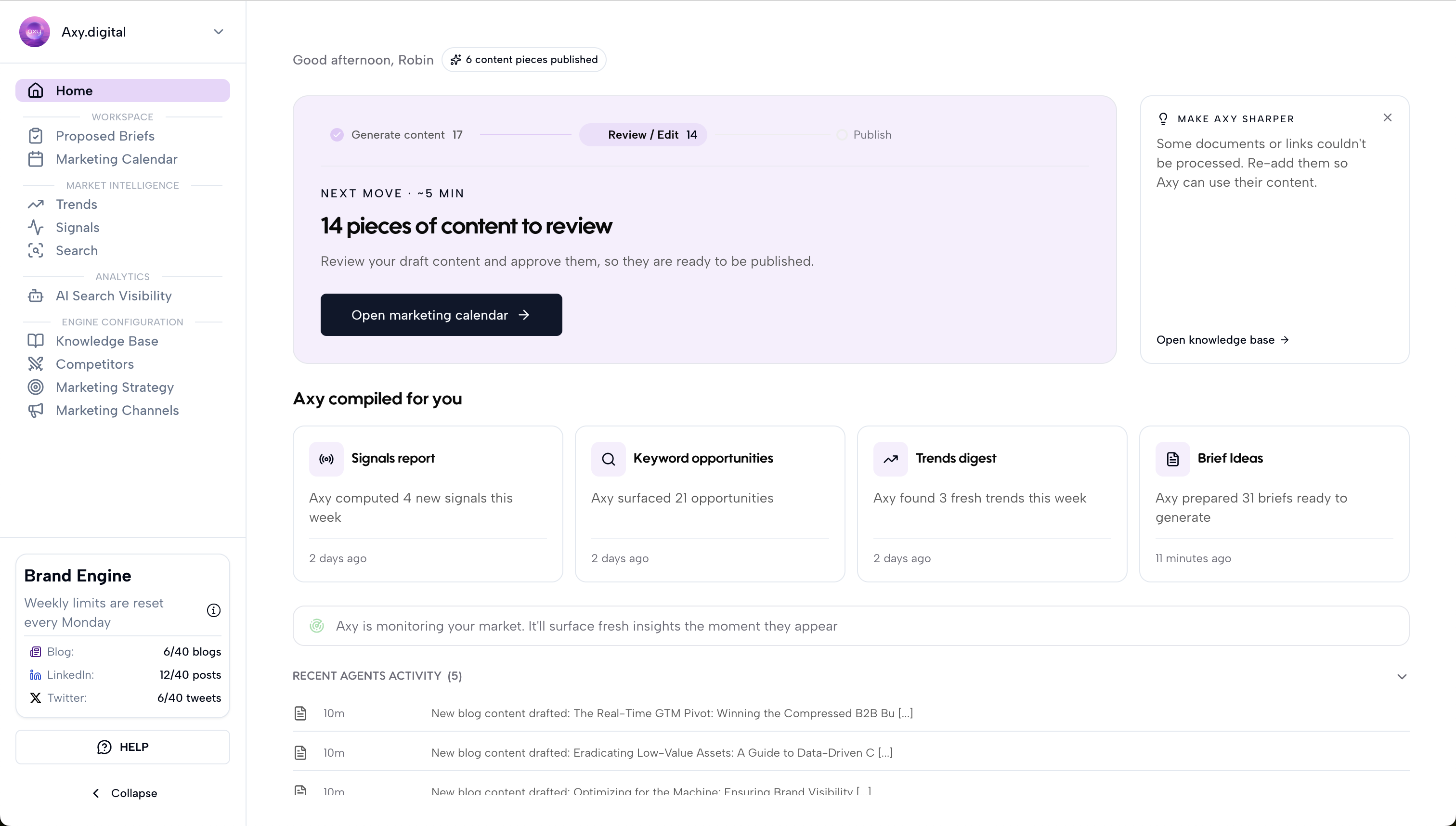Viewport: 1456px width, 826px height.
Task: Go to Home in the sidebar
Action: 123,91
